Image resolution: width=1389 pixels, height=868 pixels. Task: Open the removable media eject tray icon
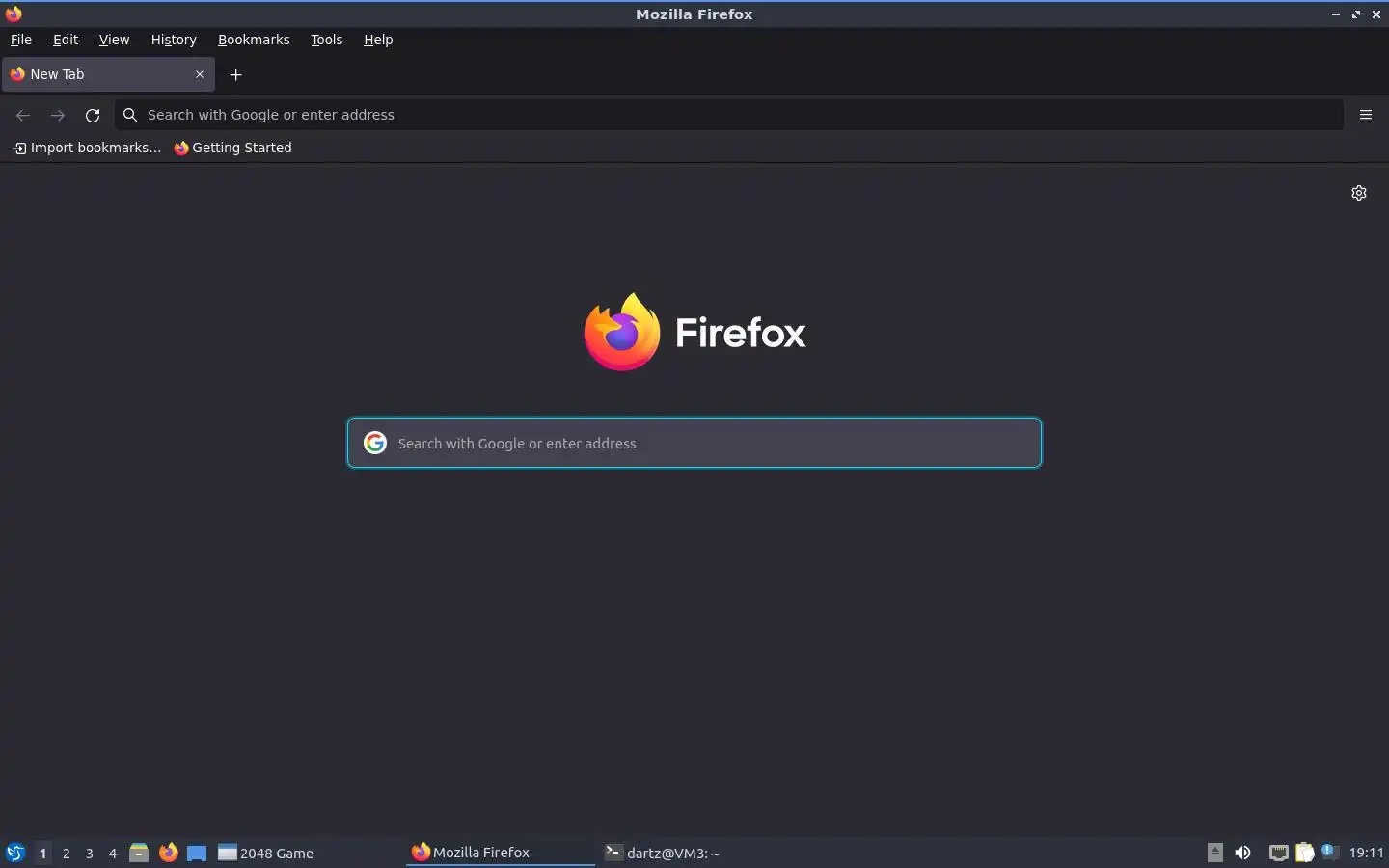point(1215,853)
